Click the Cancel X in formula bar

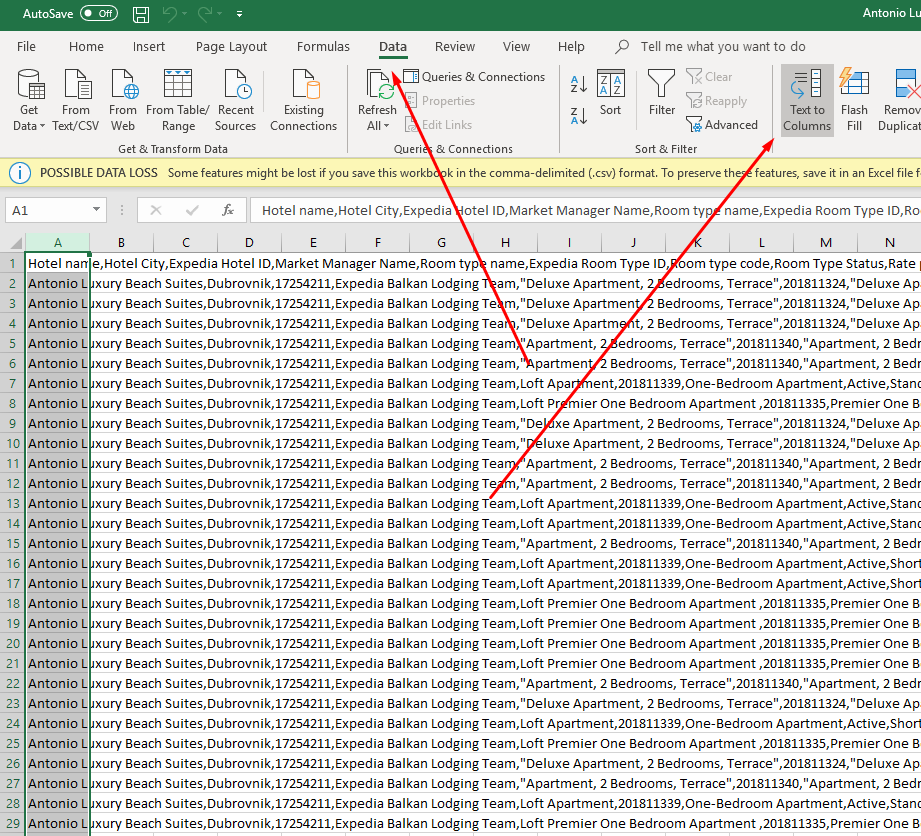pos(156,210)
